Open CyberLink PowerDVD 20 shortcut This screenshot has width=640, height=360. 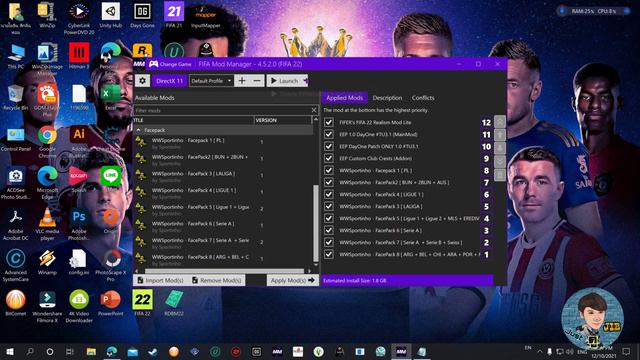point(79,18)
